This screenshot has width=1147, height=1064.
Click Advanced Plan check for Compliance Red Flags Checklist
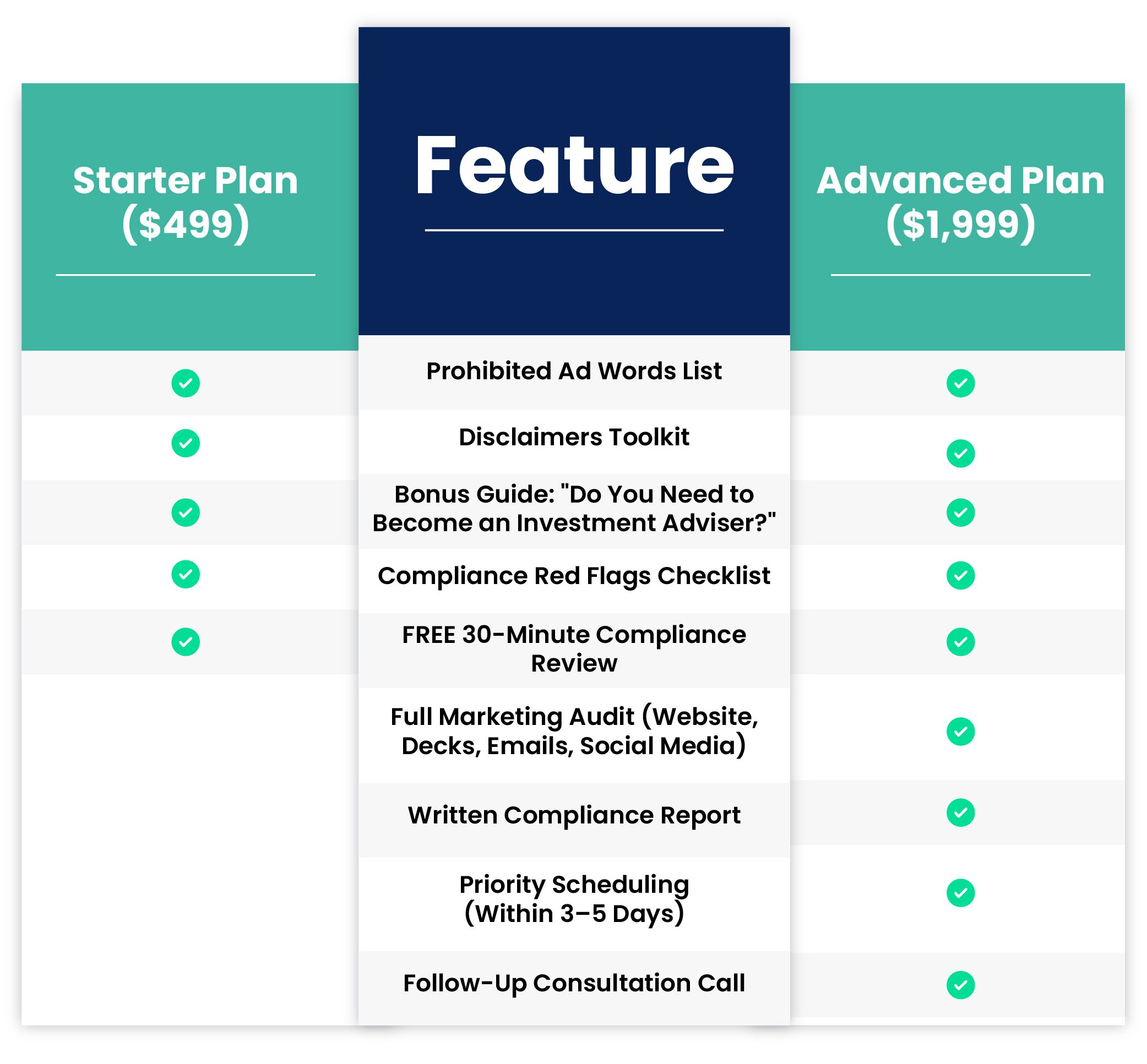click(x=960, y=575)
